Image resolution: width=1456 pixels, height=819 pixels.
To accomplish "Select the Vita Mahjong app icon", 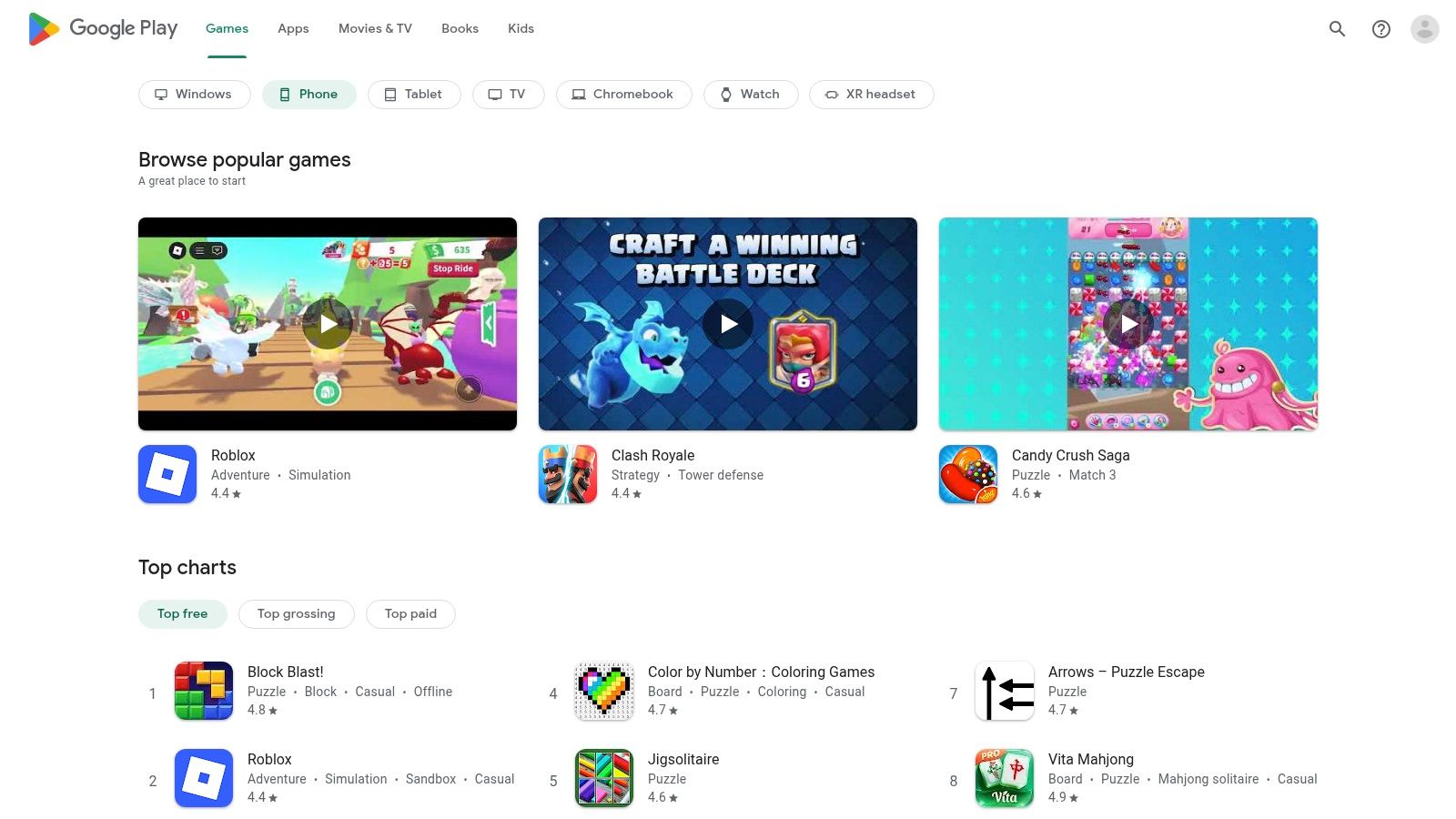I will coord(1004,778).
